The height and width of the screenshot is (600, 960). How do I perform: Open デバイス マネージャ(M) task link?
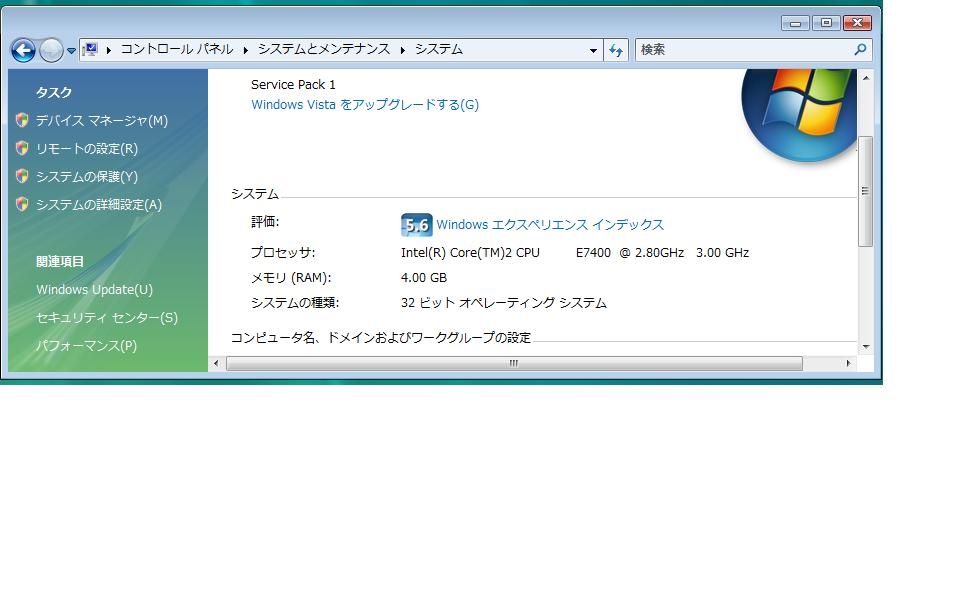(x=102, y=121)
